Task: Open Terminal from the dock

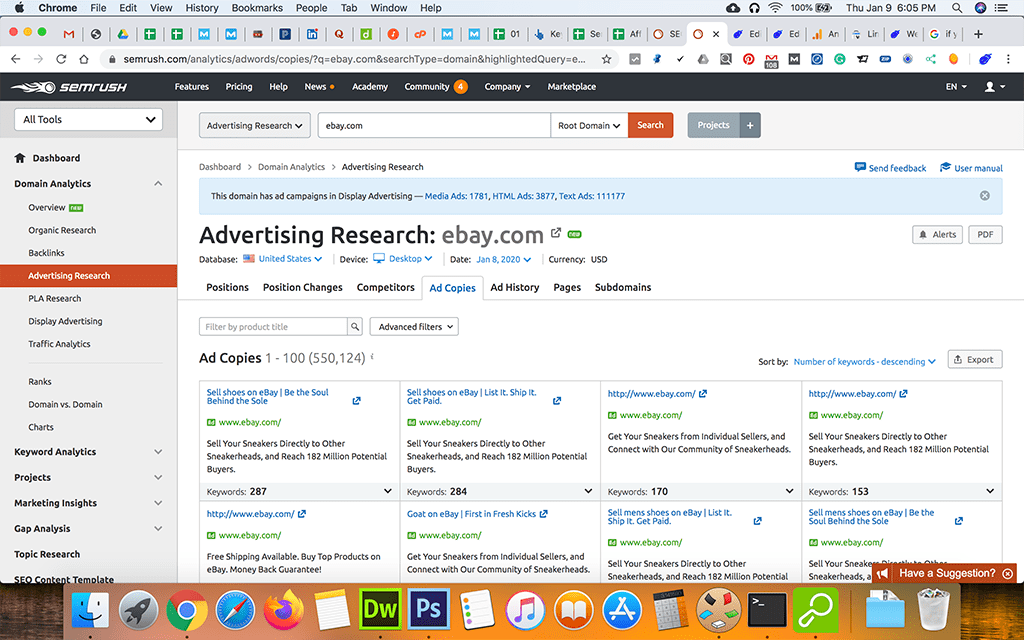Action: click(767, 610)
